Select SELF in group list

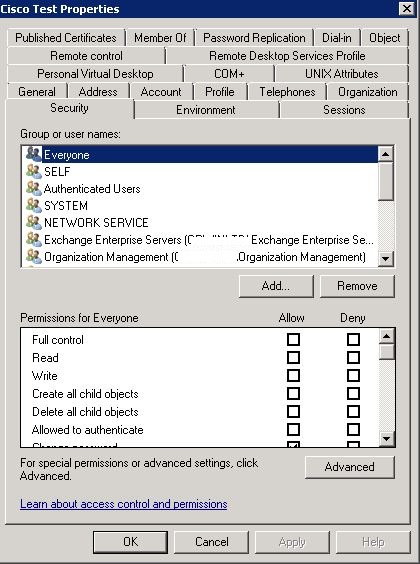click(x=200, y=172)
